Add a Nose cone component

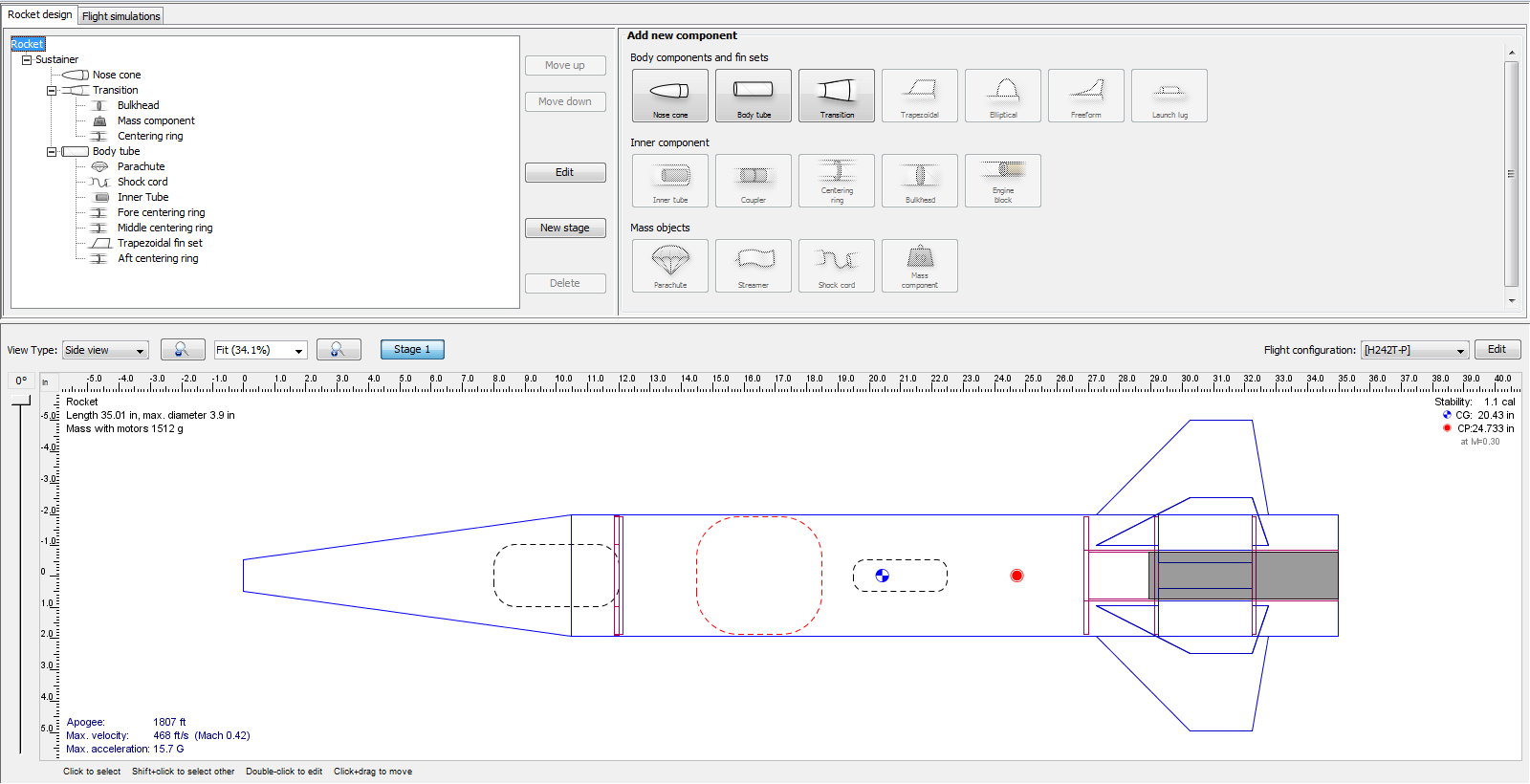(670, 96)
